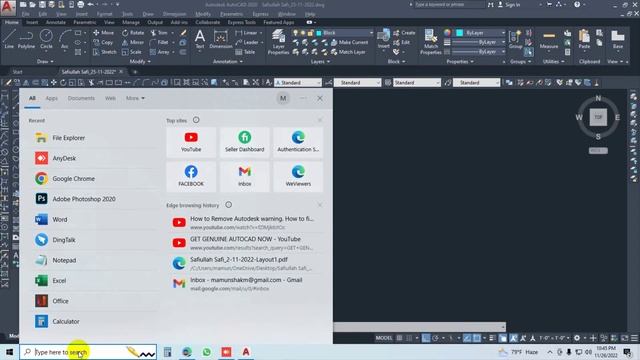Toggle ortho mode in status bar

(426, 338)
